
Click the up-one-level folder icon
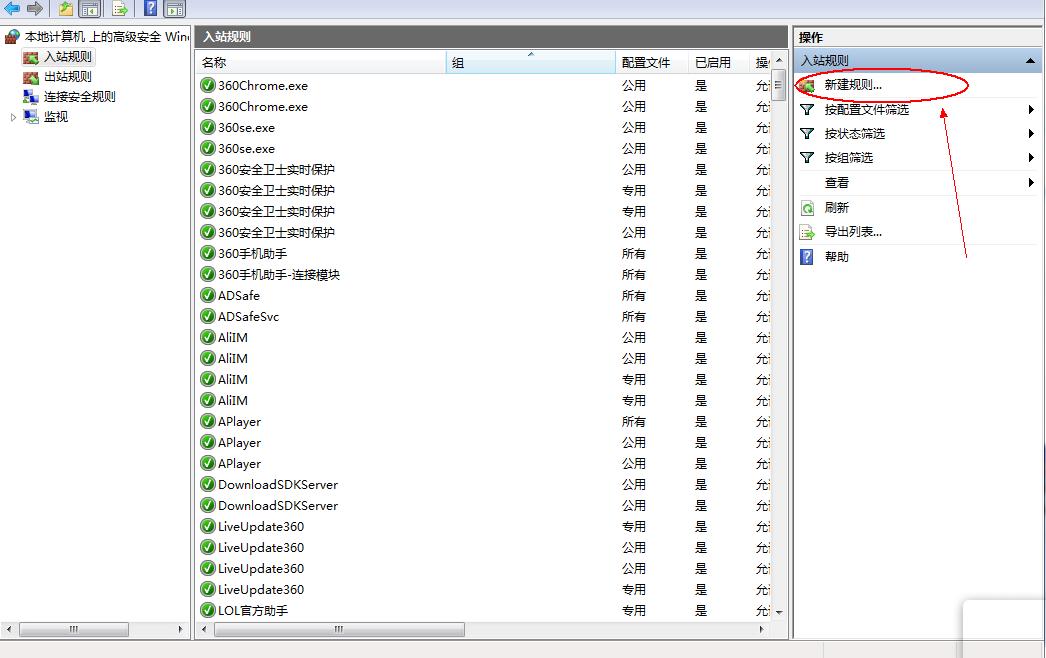pyautogui.click(x=65, y=8)
